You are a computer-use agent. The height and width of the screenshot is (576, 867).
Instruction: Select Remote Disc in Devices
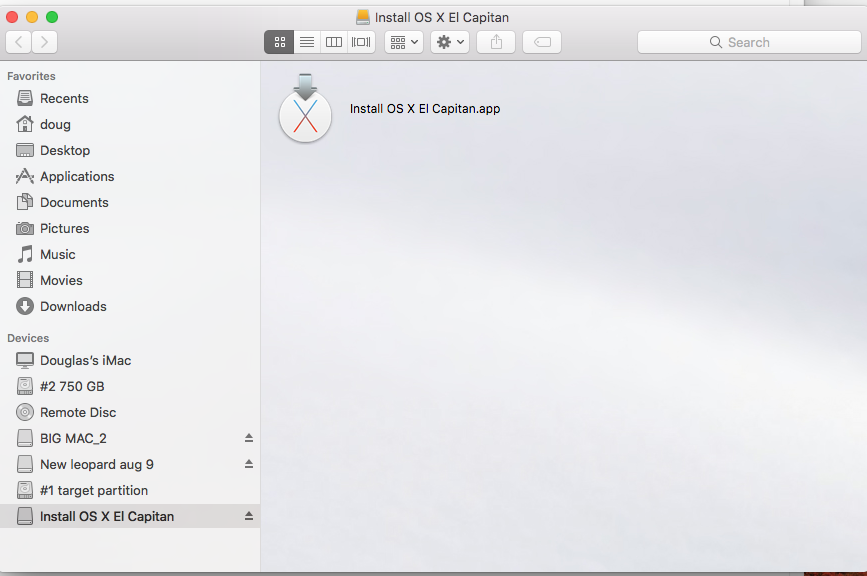tap(130, 412)
